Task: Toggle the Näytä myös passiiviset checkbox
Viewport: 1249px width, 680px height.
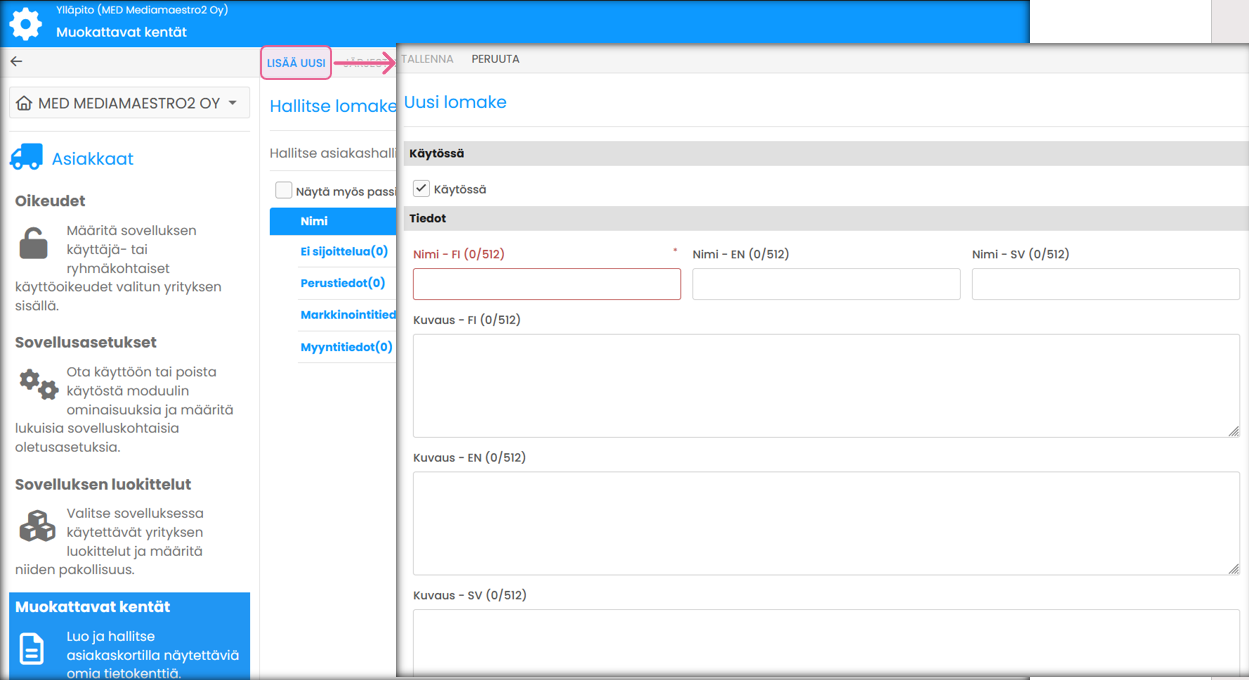Action: 284,190
